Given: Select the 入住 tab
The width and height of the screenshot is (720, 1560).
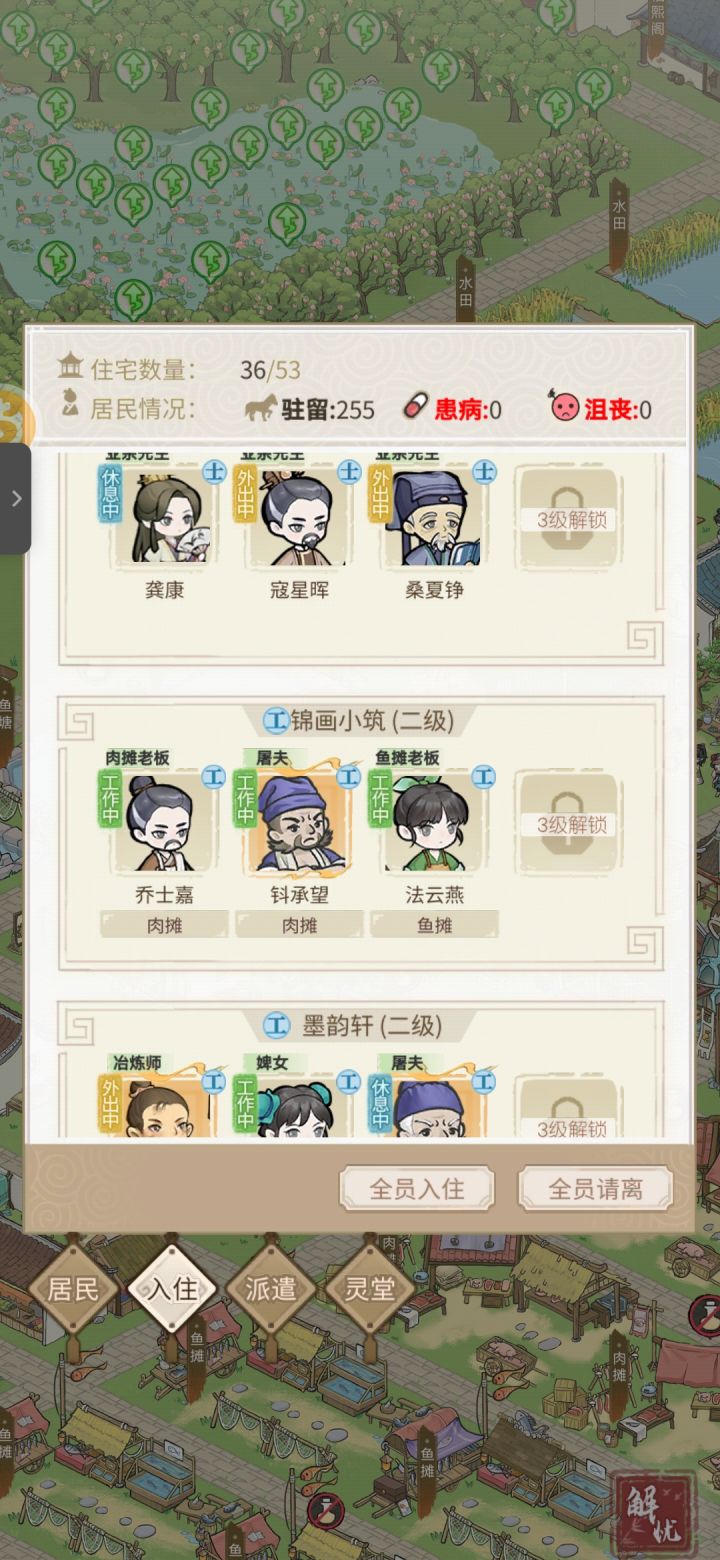Looking at the screenshot, I should [x=172, y=1288].
